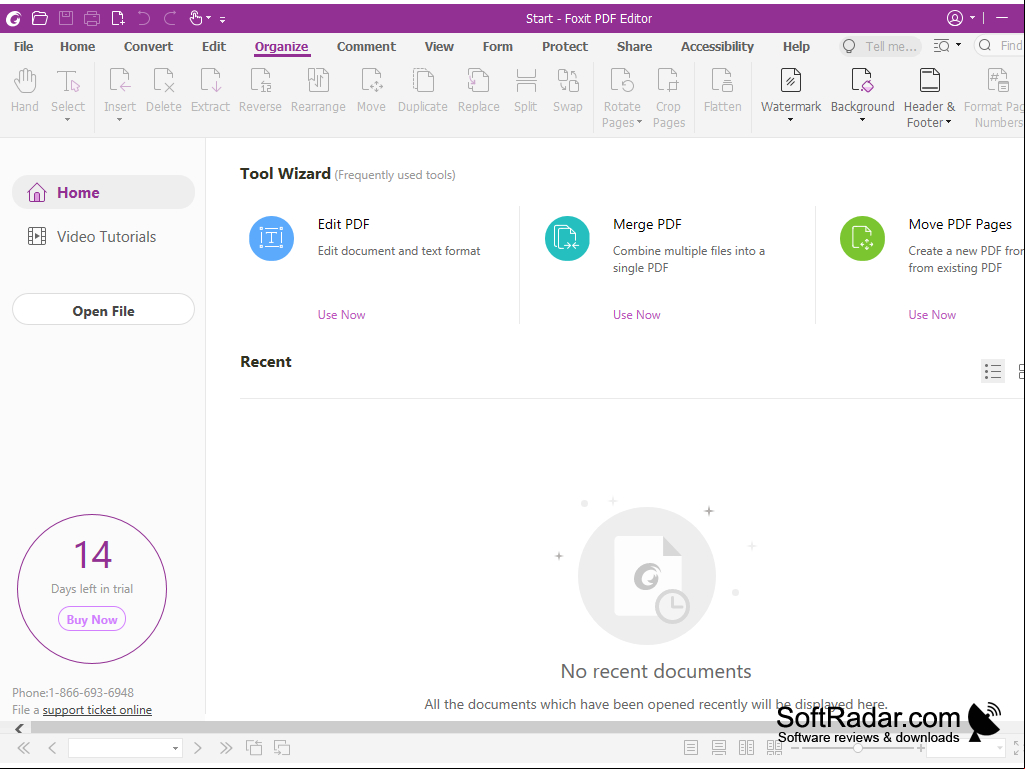Screen dimensions: 1025x769
Task: Click the Reverse pages icon
Action: click(x=260, y=81)
